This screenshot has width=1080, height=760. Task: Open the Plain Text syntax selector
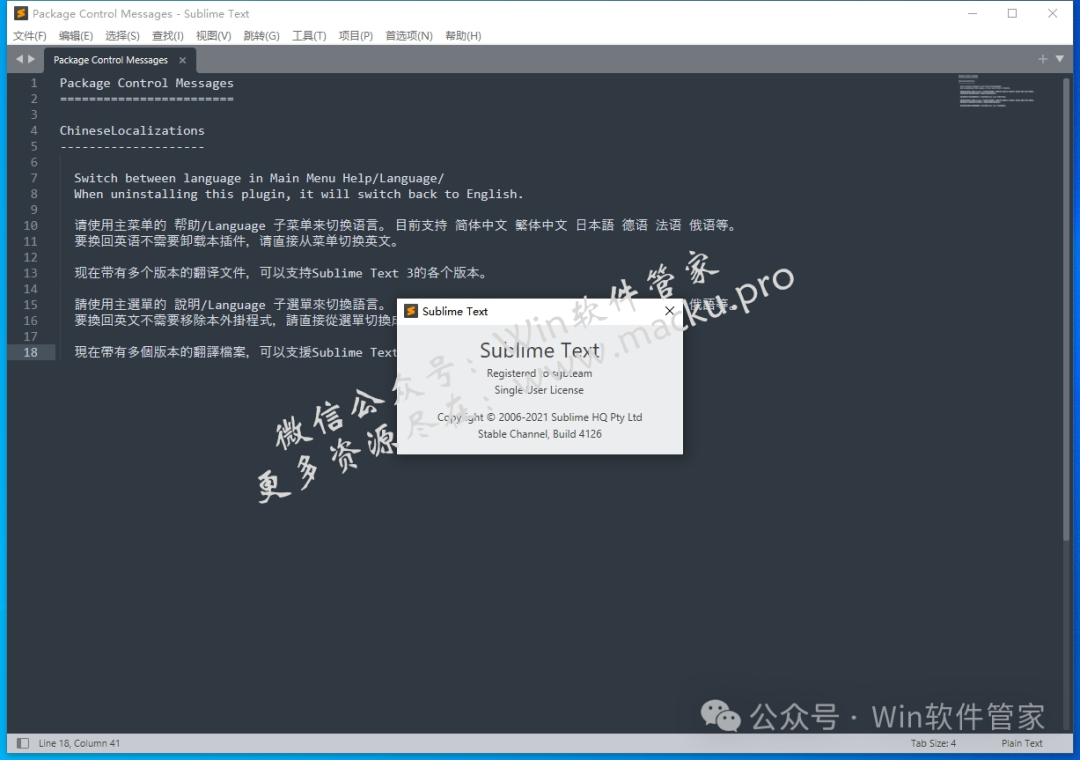click(x=1021, y=743)
